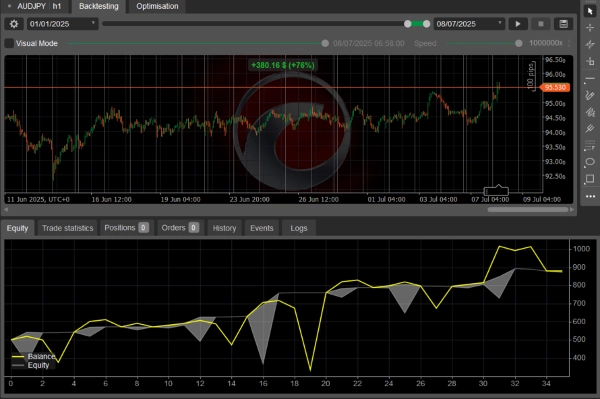Select the equidistant channel tool
The image size is (600, 399).
click(590, 112)
